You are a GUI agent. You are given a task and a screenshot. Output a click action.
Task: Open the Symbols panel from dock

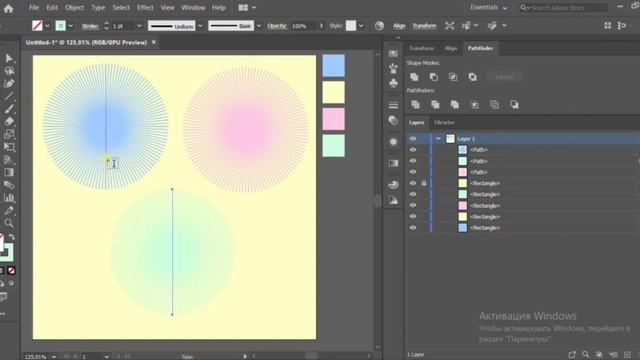pyautogui.click(x=393, y=83)
